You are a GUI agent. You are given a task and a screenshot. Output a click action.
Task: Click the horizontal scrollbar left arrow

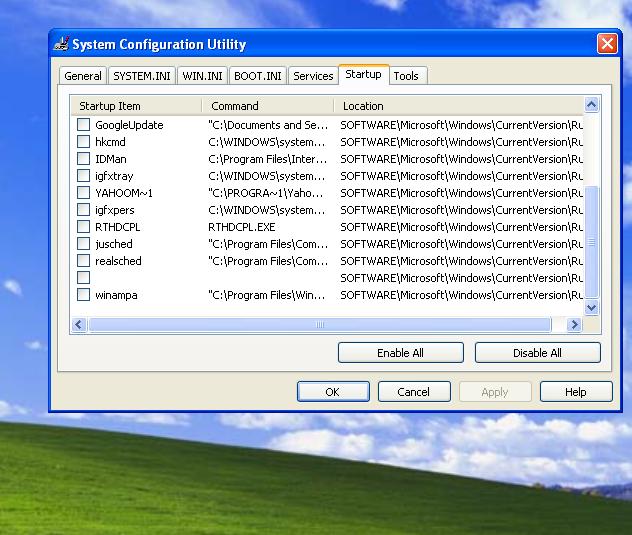point(79,325)
